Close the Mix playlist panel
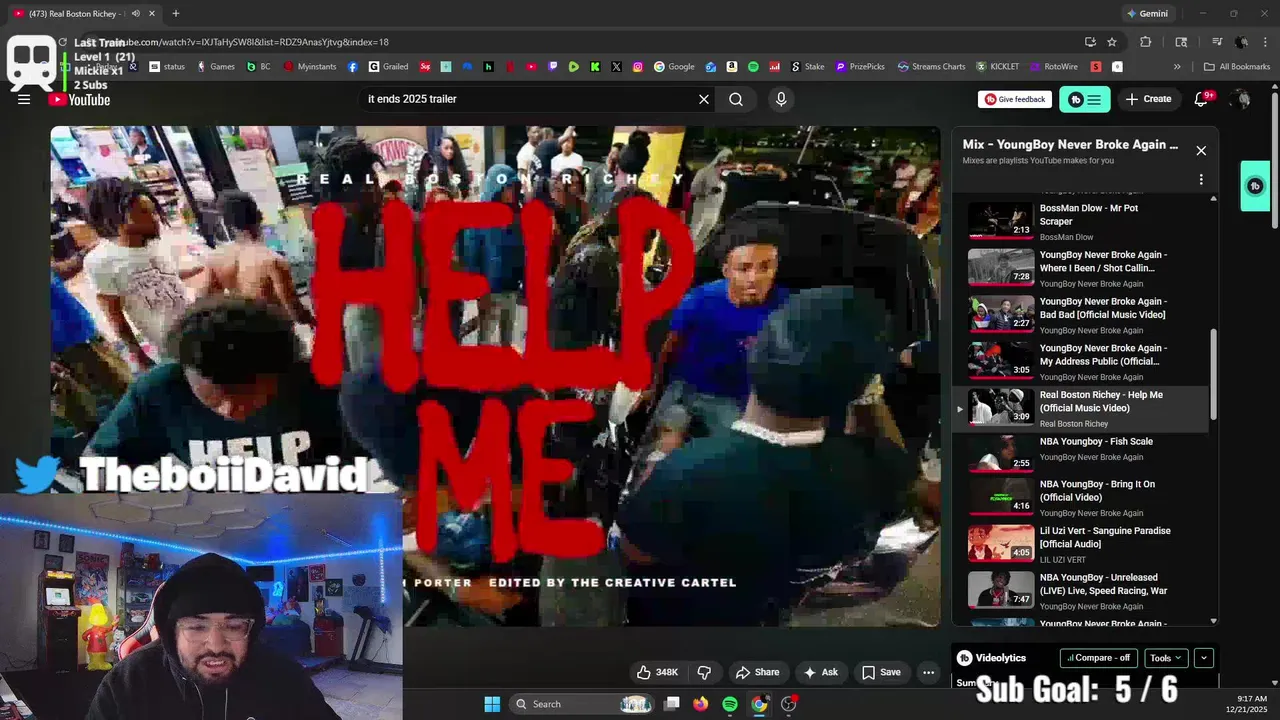The image size is (1280, 720). (x=1201, y=151)
